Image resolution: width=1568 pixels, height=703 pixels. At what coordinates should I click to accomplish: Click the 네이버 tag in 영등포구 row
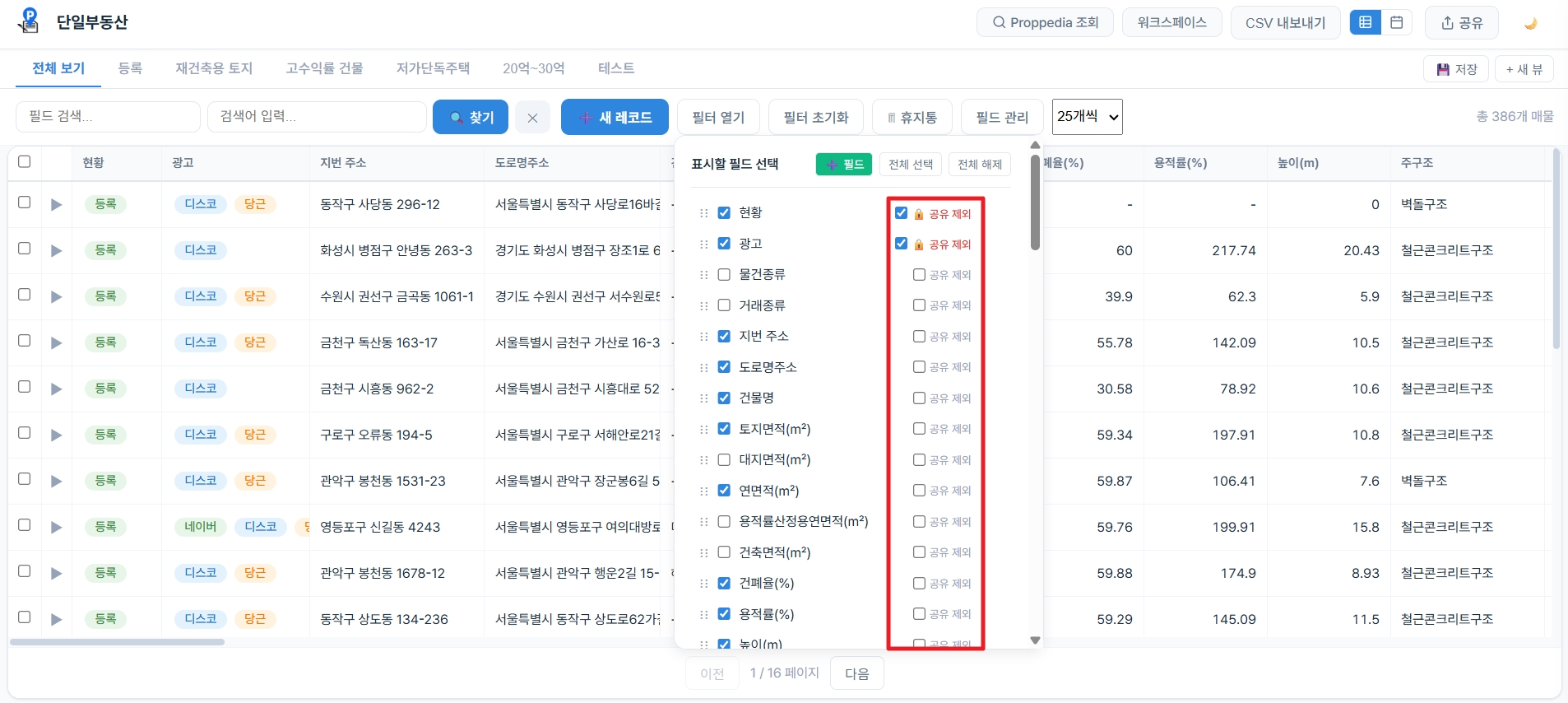[x=201, y=527]
